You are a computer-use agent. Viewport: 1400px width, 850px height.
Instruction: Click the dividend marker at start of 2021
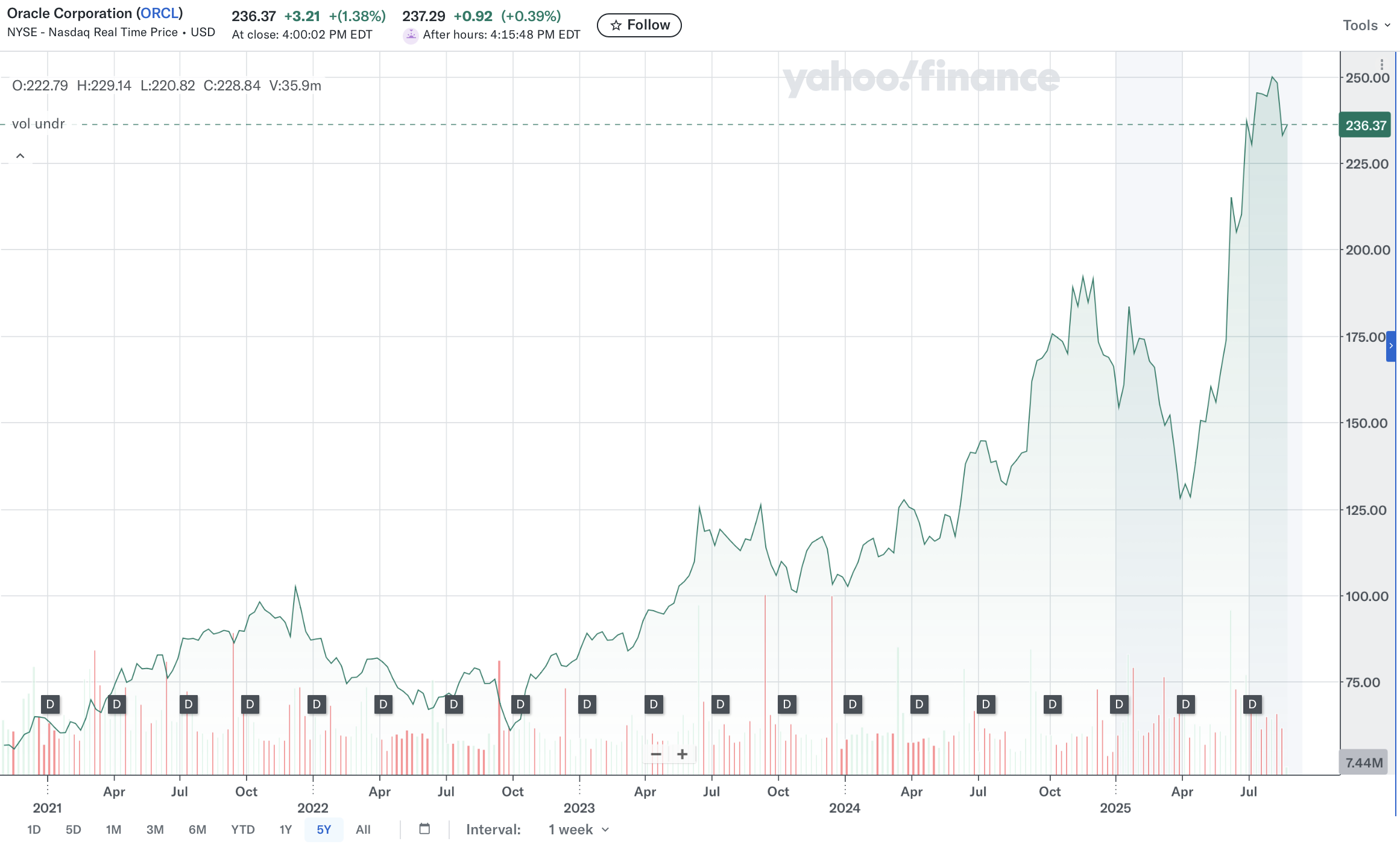click(x=50, y=704)
